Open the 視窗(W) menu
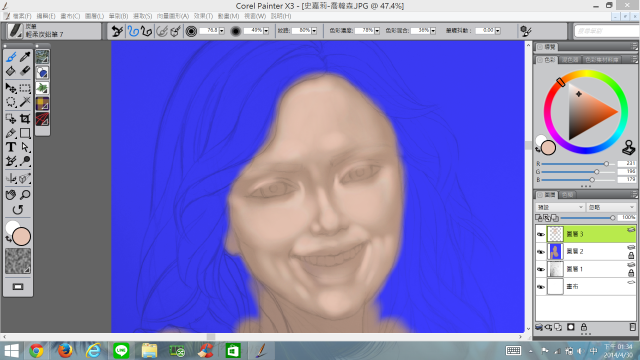 [255, 16]
